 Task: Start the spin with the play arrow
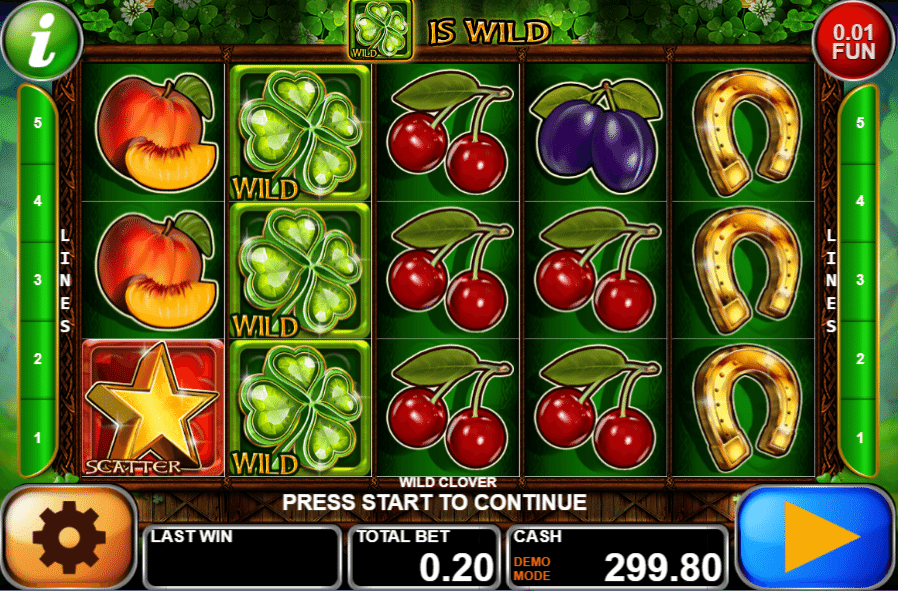[x=816, y=537]
